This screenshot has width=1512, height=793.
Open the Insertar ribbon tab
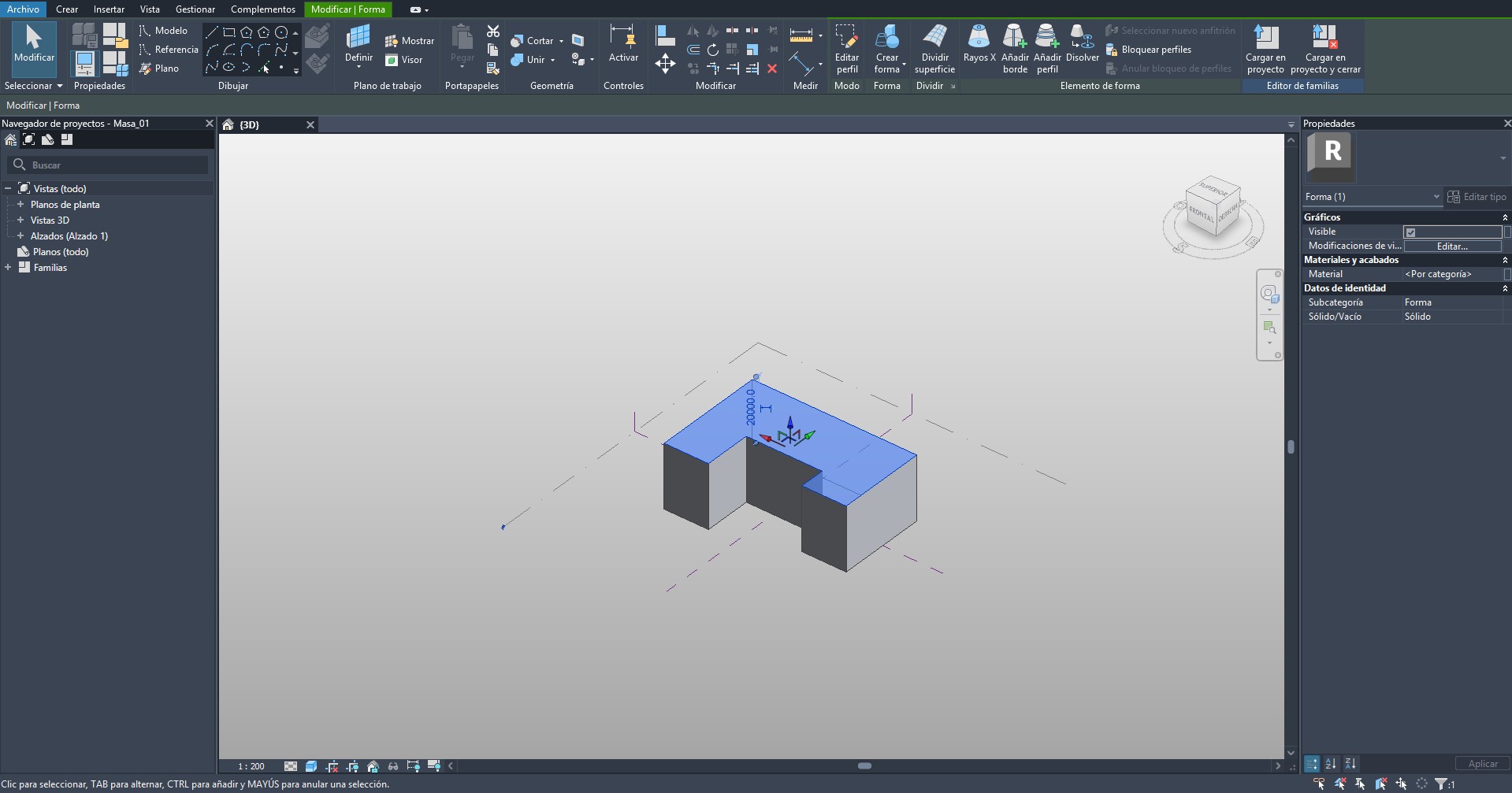(x=109, y=9)
